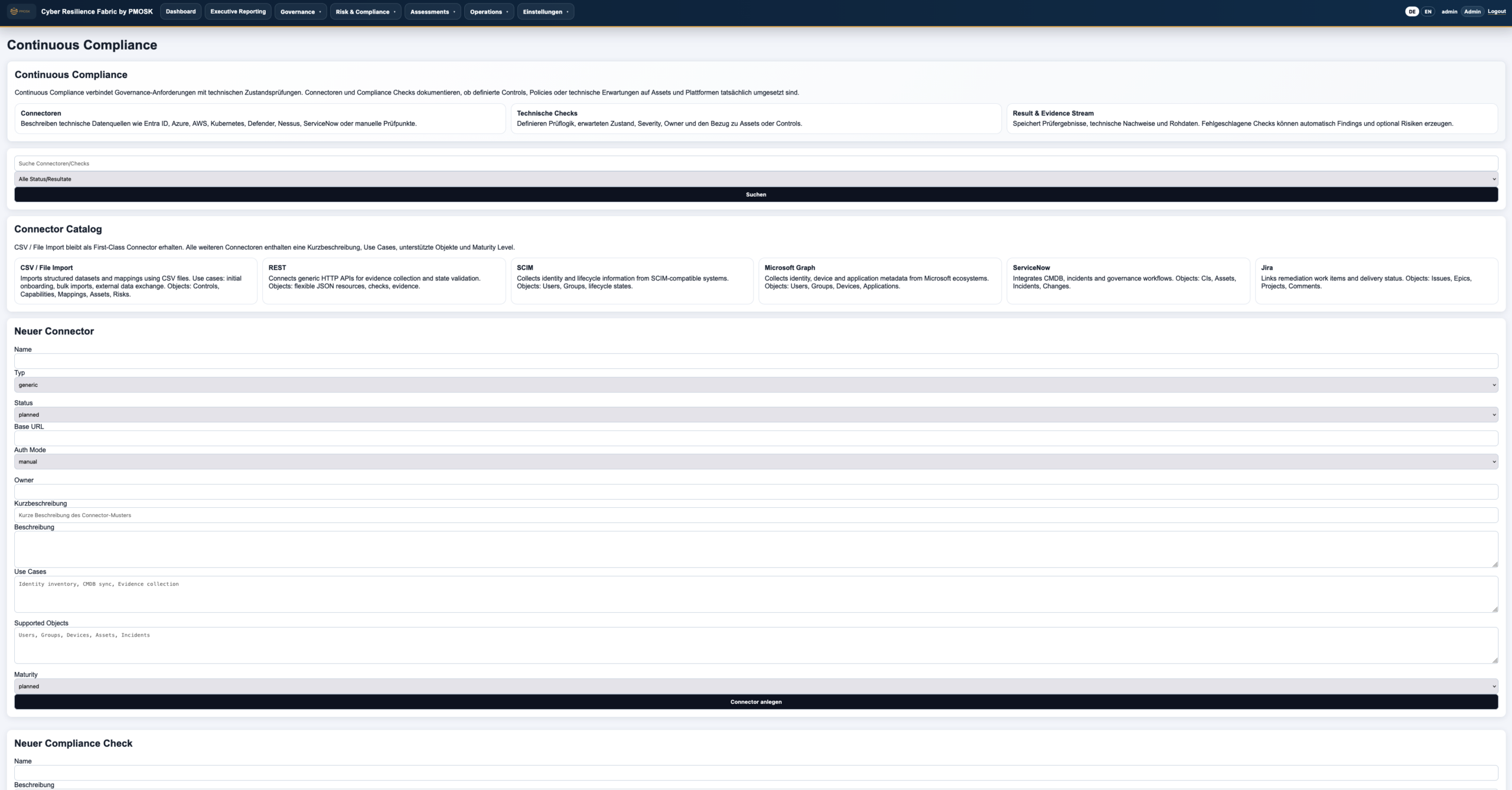This screenshot has height=790, width=1512.
Task: Click the Suchen button
Action: (756, 194)
